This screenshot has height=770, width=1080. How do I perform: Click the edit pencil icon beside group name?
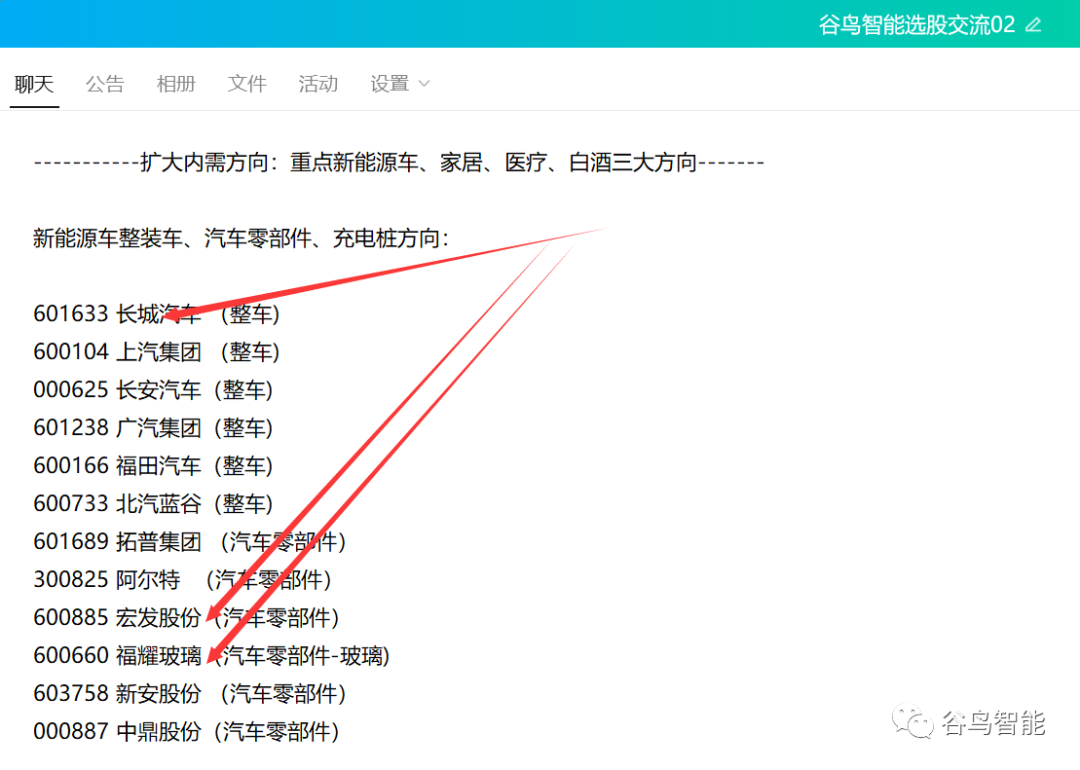pos(1033,25)
